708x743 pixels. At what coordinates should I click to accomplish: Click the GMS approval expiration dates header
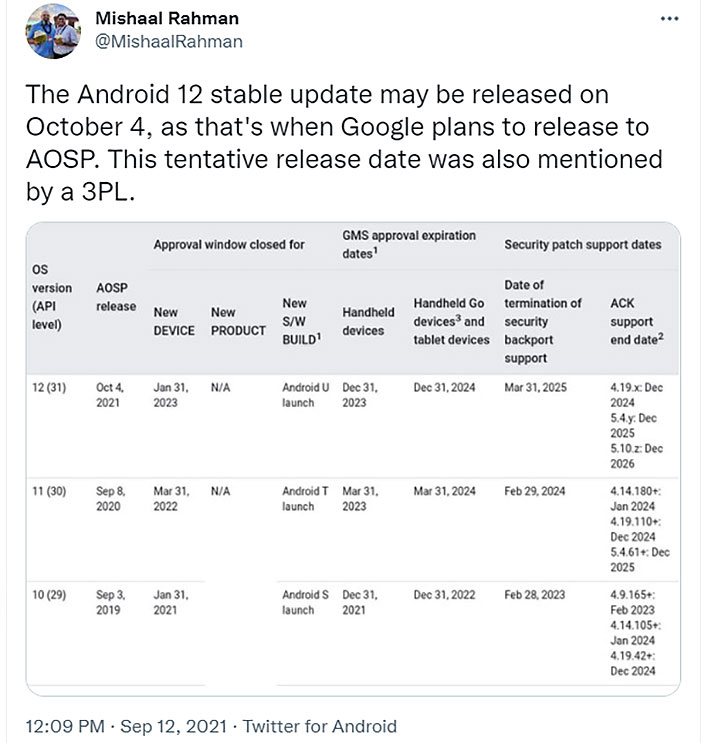(x=409, y=245)
